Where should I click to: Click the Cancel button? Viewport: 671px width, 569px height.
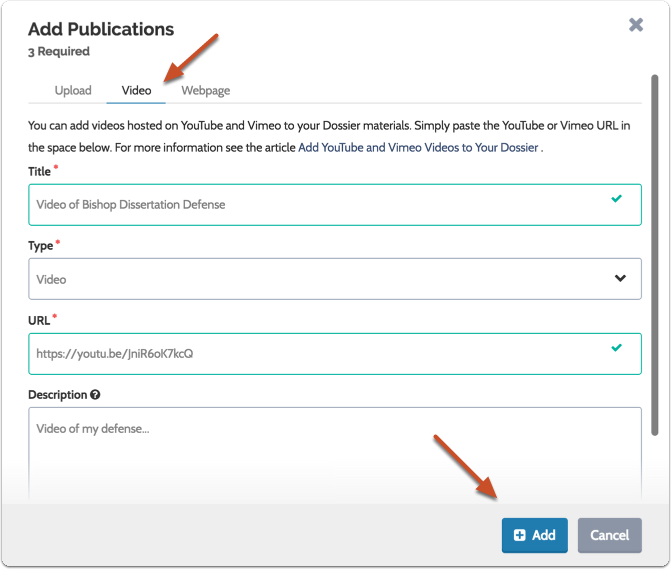609,535
